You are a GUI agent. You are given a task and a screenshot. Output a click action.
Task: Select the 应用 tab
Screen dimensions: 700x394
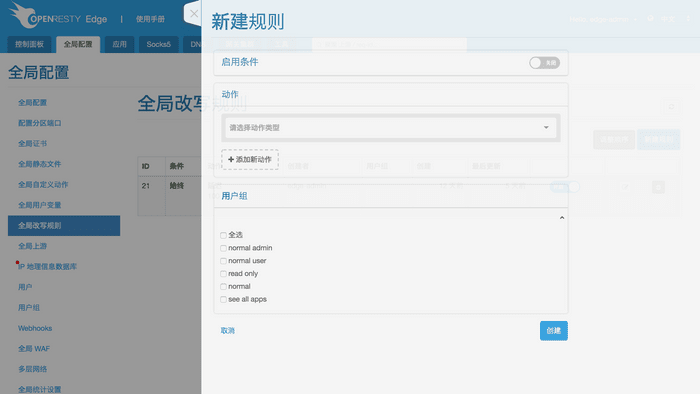click(119, 44)
